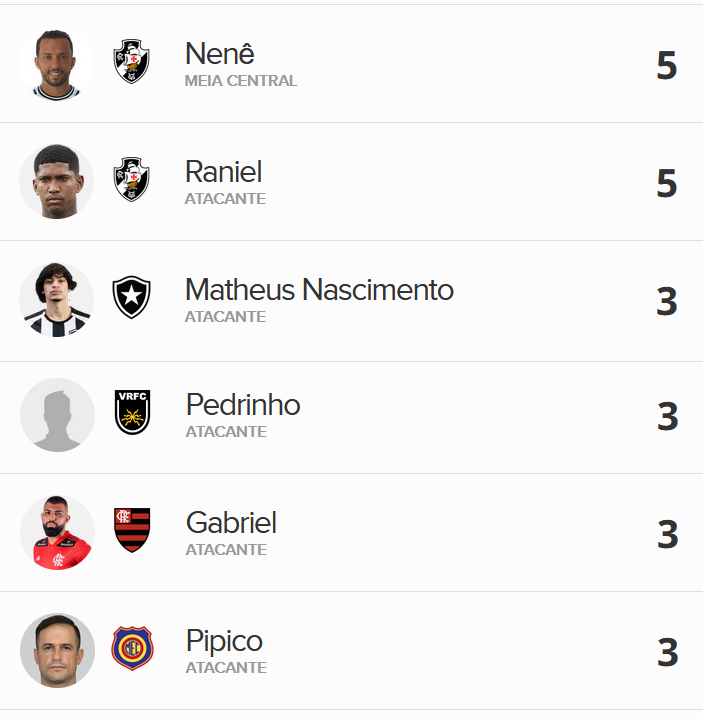Open the Pipico name link

click(224, 641)
